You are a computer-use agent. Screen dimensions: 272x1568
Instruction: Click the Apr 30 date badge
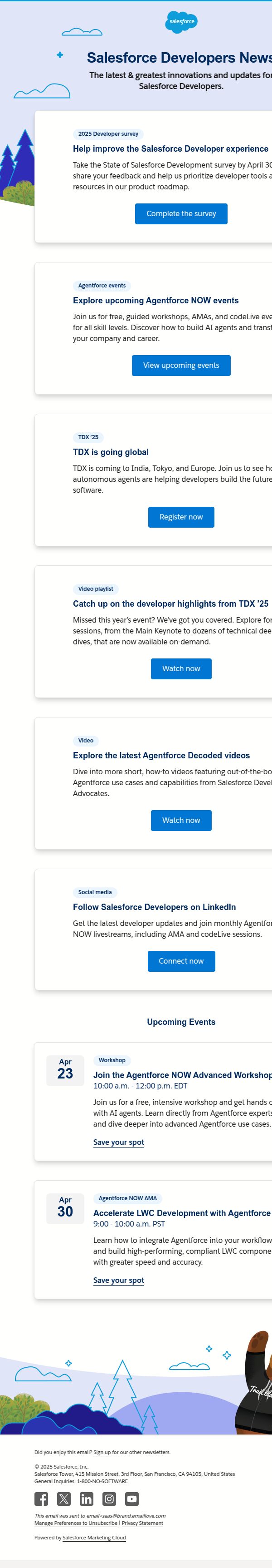click(x=65, y=1208)
